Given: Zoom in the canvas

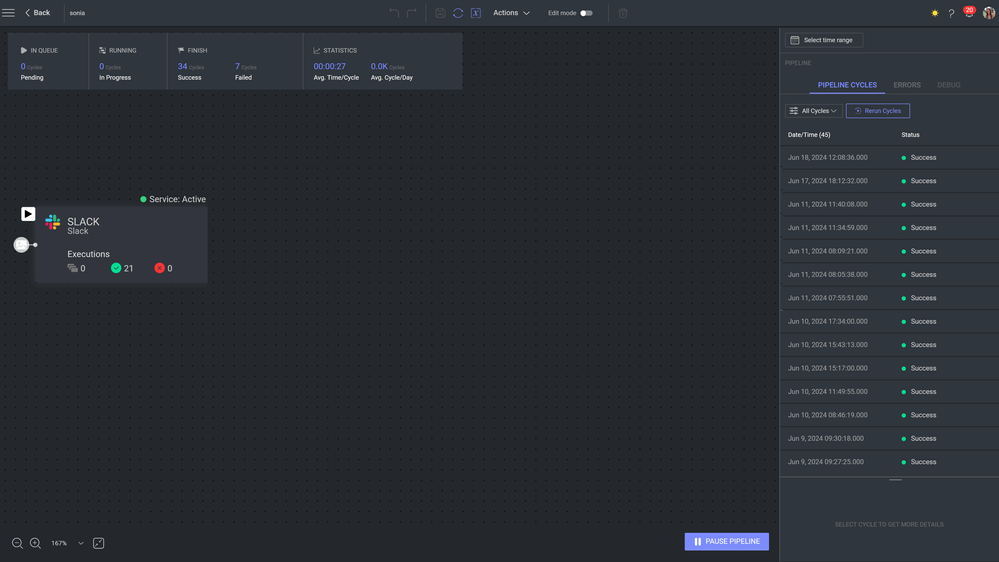Looking at the screenshot, I should pos(35,544).
